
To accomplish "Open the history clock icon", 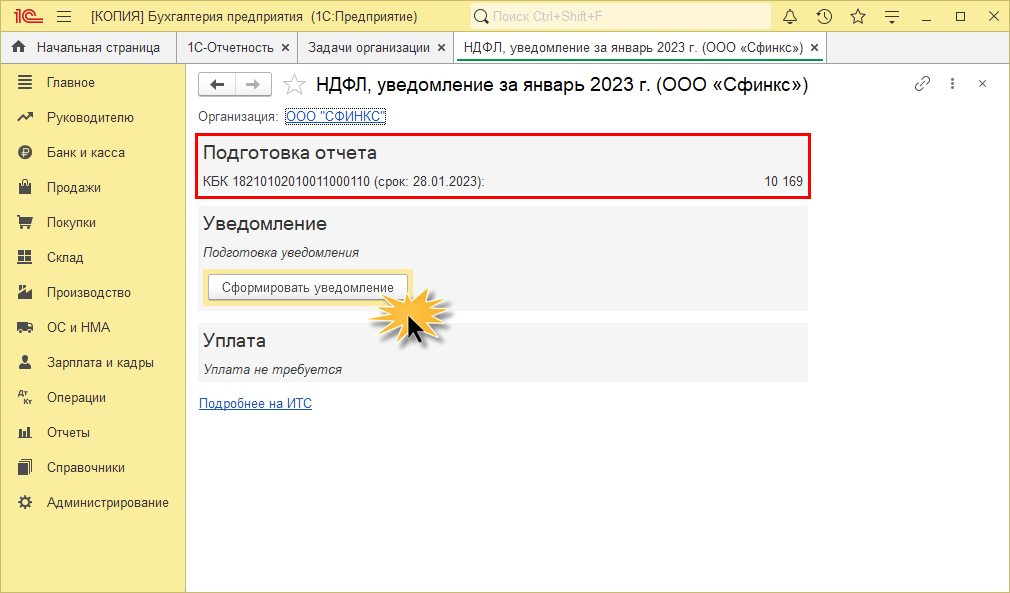I will (824, 17).
